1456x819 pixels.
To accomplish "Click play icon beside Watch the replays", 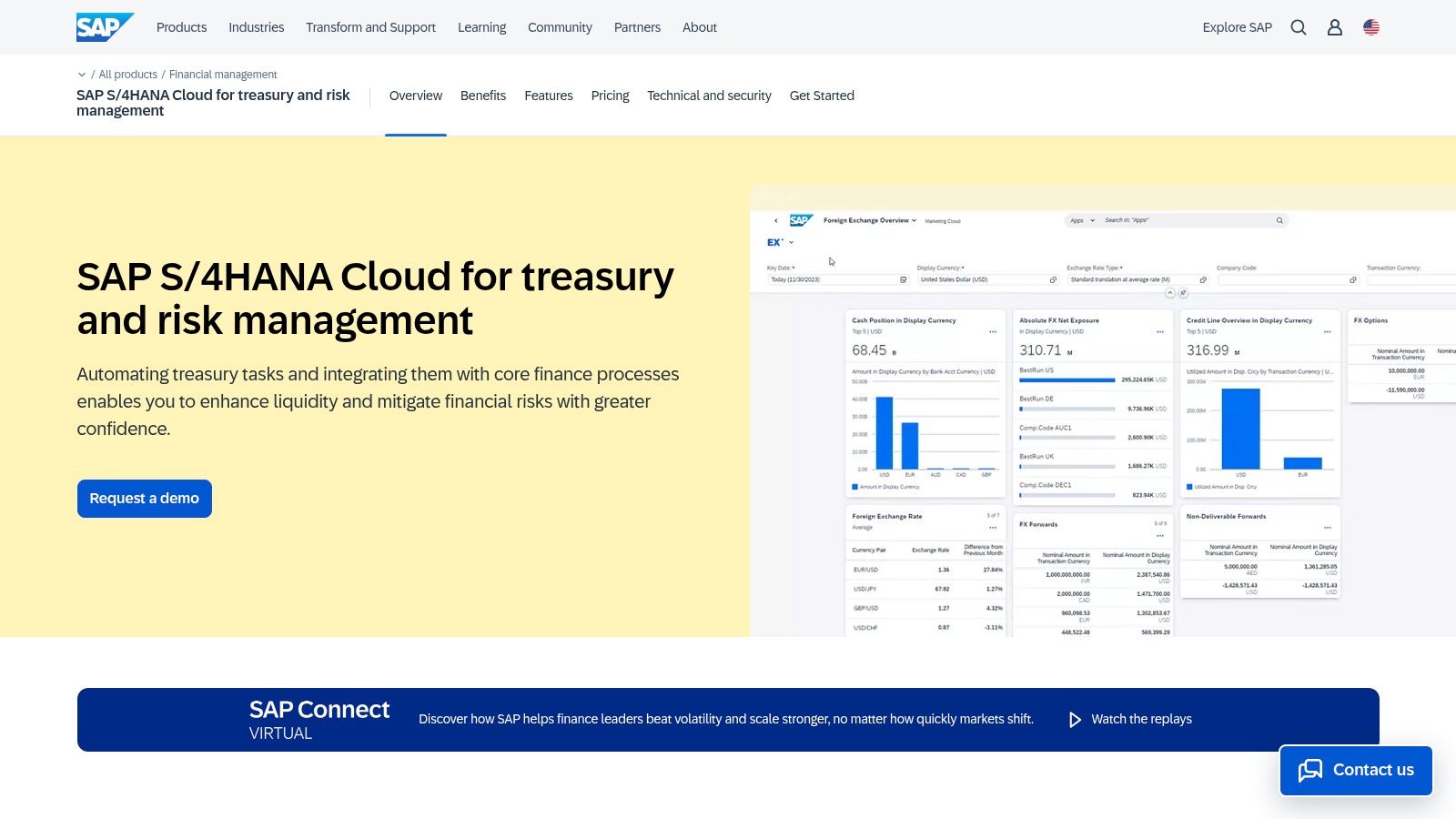I will (1075, 720).
